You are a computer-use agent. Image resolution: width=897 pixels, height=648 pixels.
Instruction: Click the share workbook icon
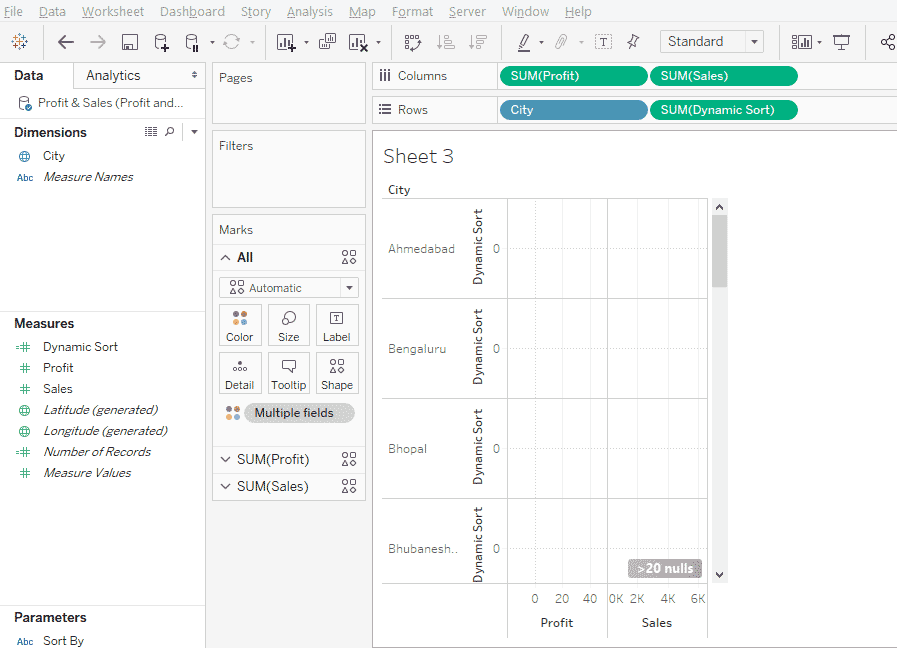886,41
